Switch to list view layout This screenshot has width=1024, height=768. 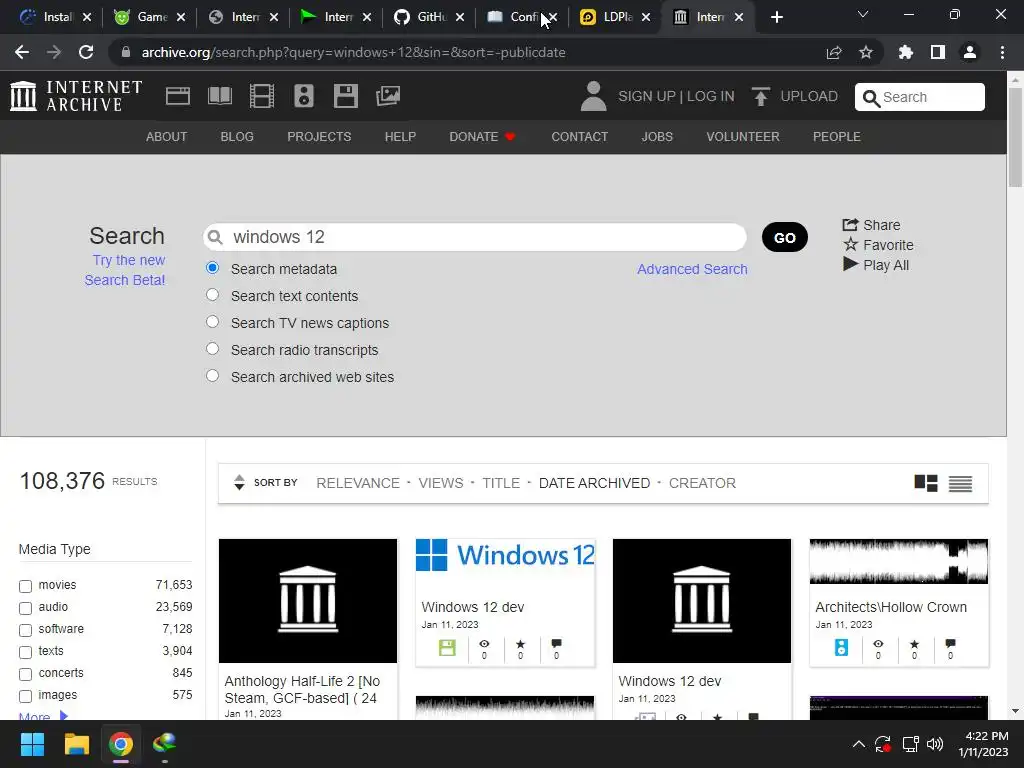[960, 483]
